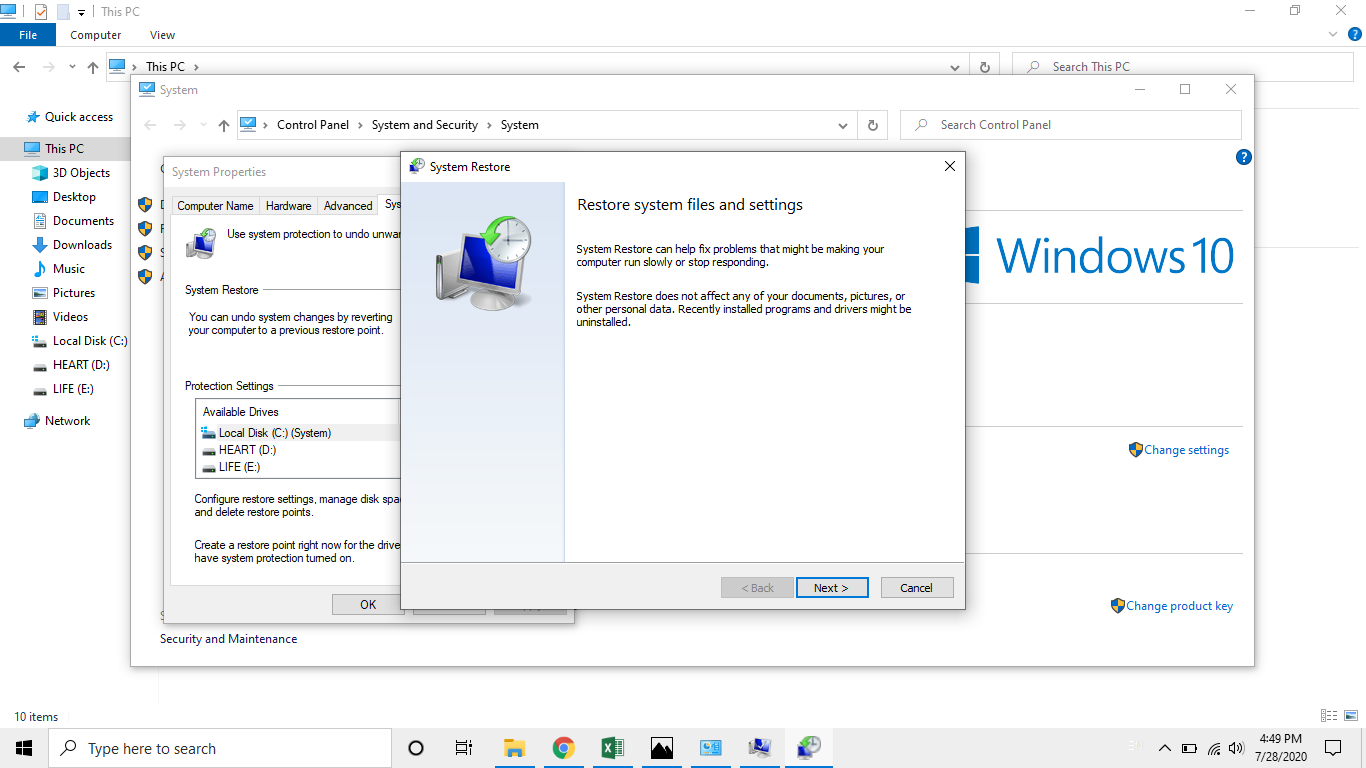The image size is (1366, 768).
Task: Open File menu in File Explorer
Action: point(28,35)
